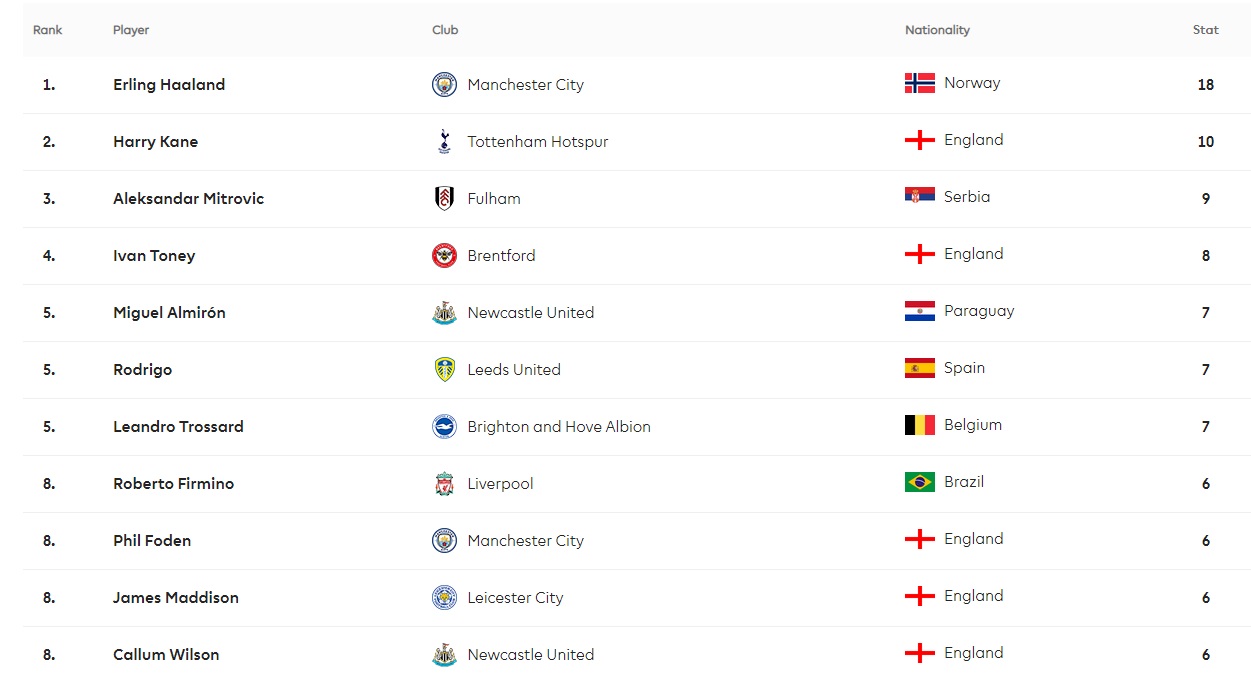
Task: Open Erling Haaland's player profile
Action: coord(169,85)
